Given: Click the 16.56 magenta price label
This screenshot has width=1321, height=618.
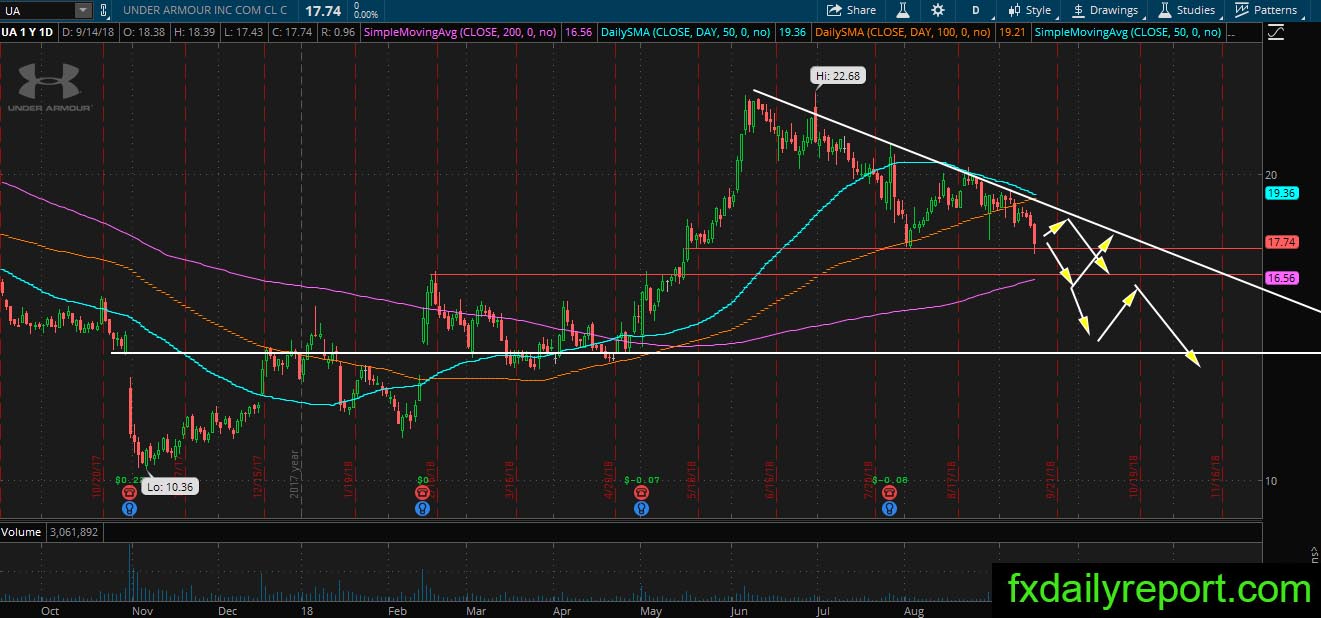Looking at the screenshot, I should click(x=1281, y=278).
